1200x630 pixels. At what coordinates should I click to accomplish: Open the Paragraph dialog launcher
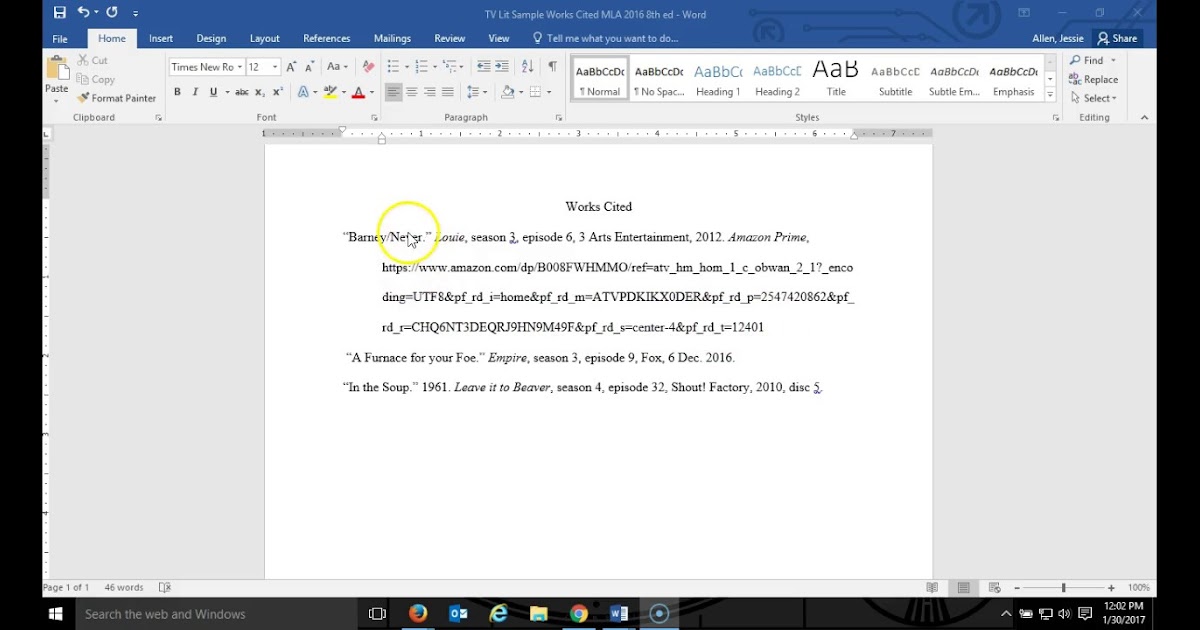559,118
